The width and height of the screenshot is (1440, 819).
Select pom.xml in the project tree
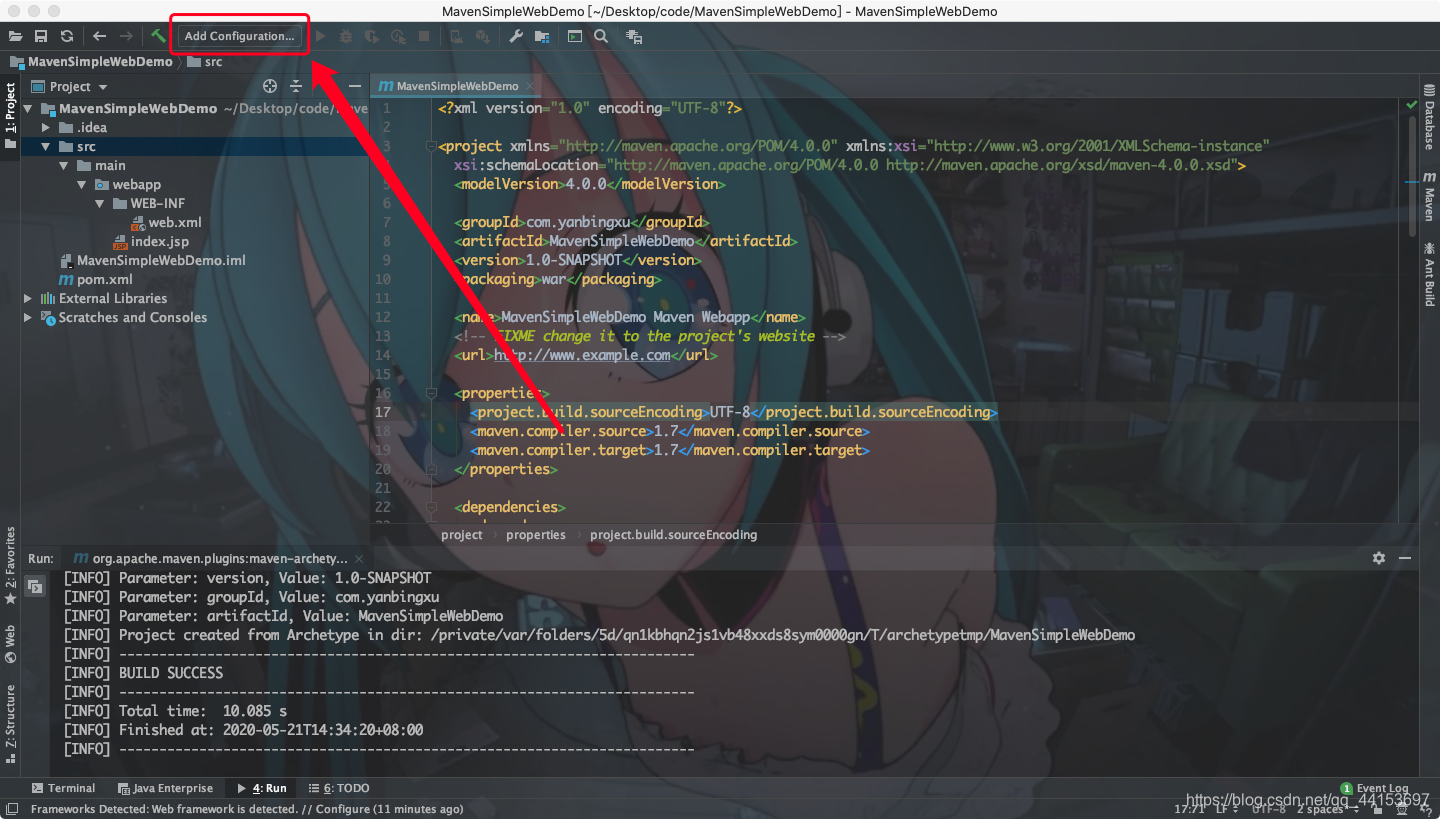(95, 279)
